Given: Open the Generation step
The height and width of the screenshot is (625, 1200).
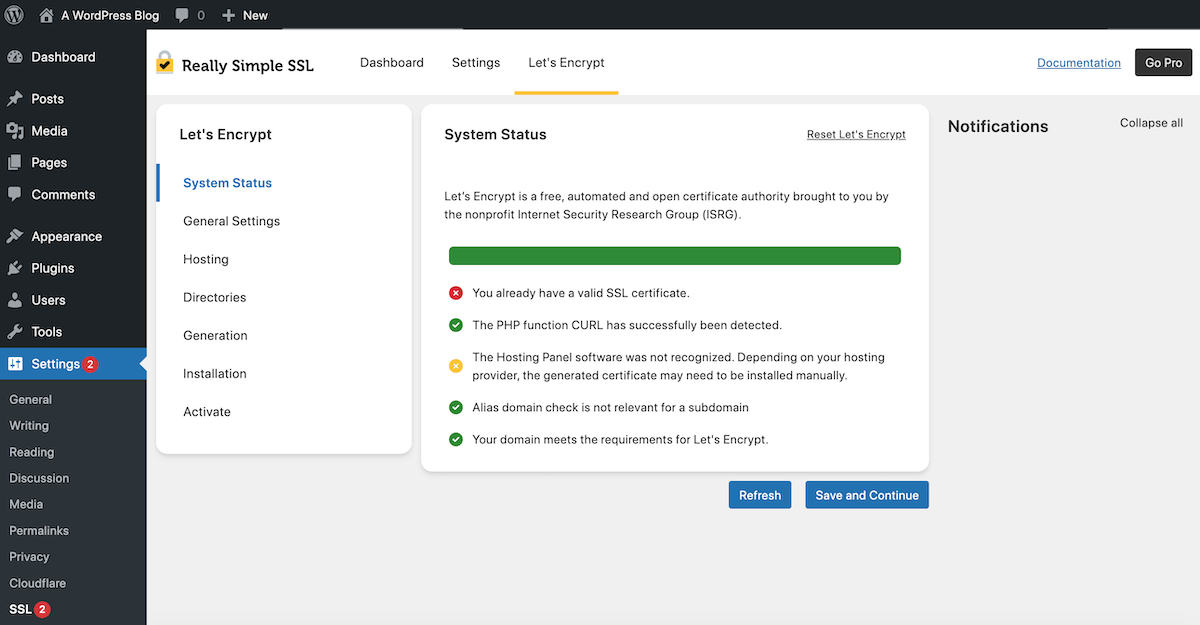Looking at the screenshot, I should (216, 335).
